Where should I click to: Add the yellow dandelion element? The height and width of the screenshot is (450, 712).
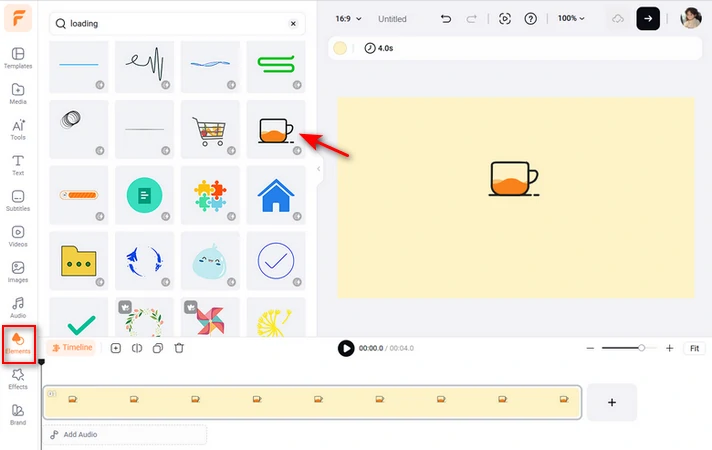coord(276,317)
